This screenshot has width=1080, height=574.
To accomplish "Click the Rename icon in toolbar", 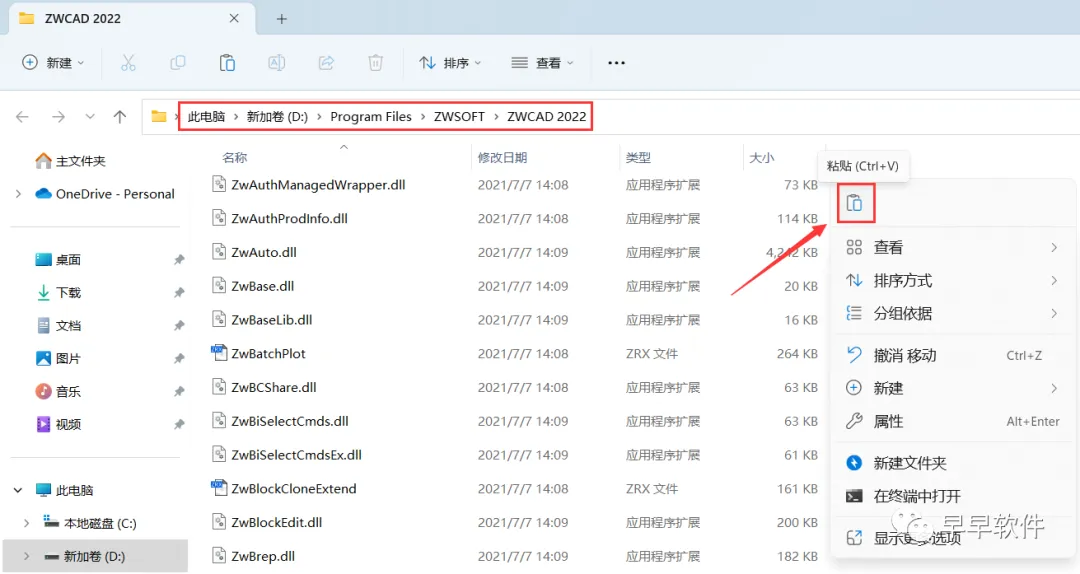I will click(x=277, y=63).
